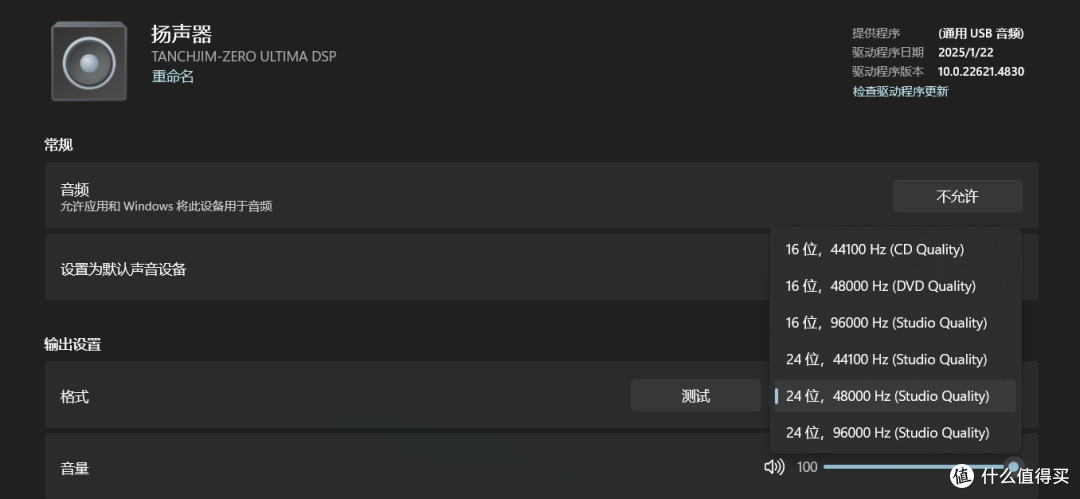Click the 不允许 audio button
The width and height of the screenshot is (1080, 499).
957,196
